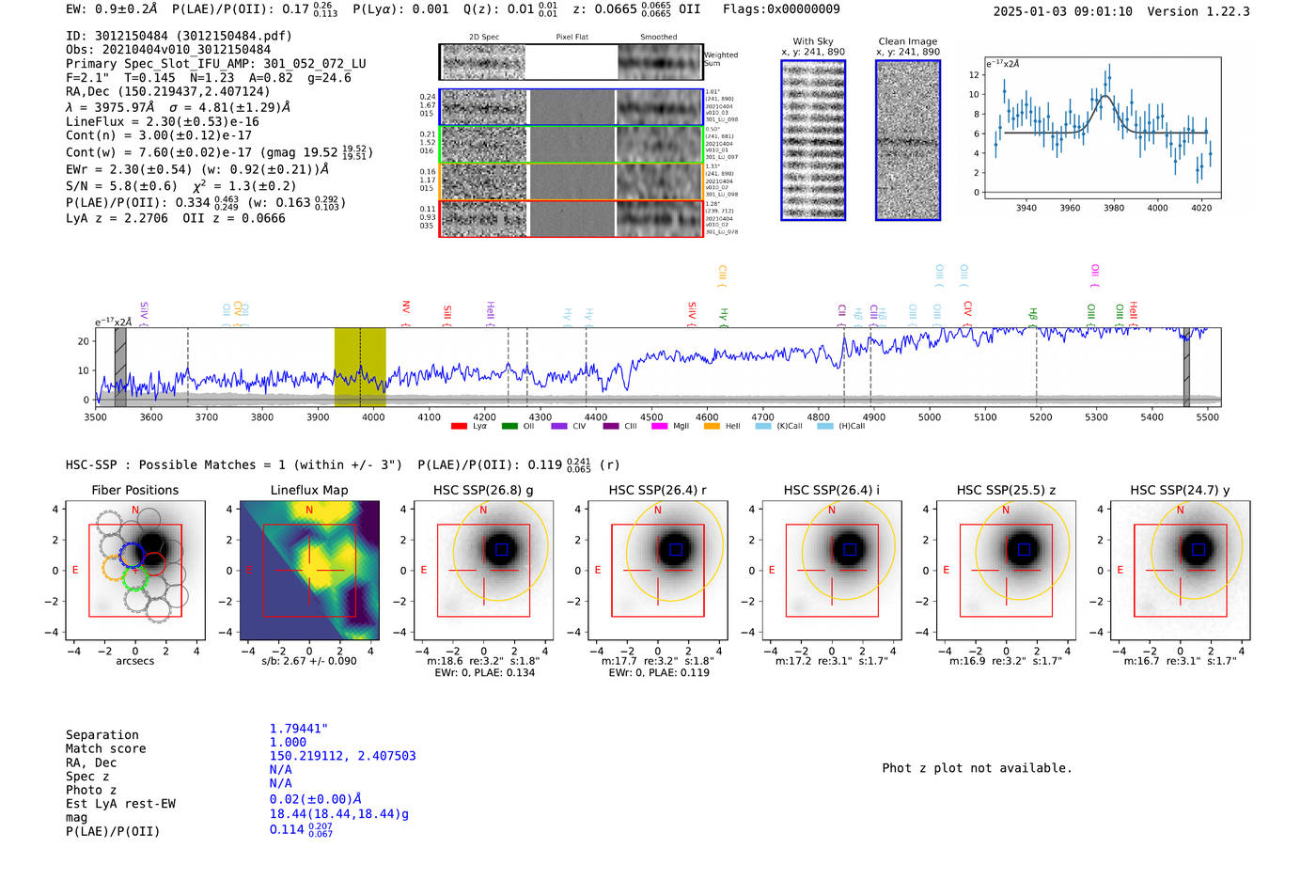Open the With Sky image cutout
Viewport: 1316px width, 896px height.
coord(813,140)
